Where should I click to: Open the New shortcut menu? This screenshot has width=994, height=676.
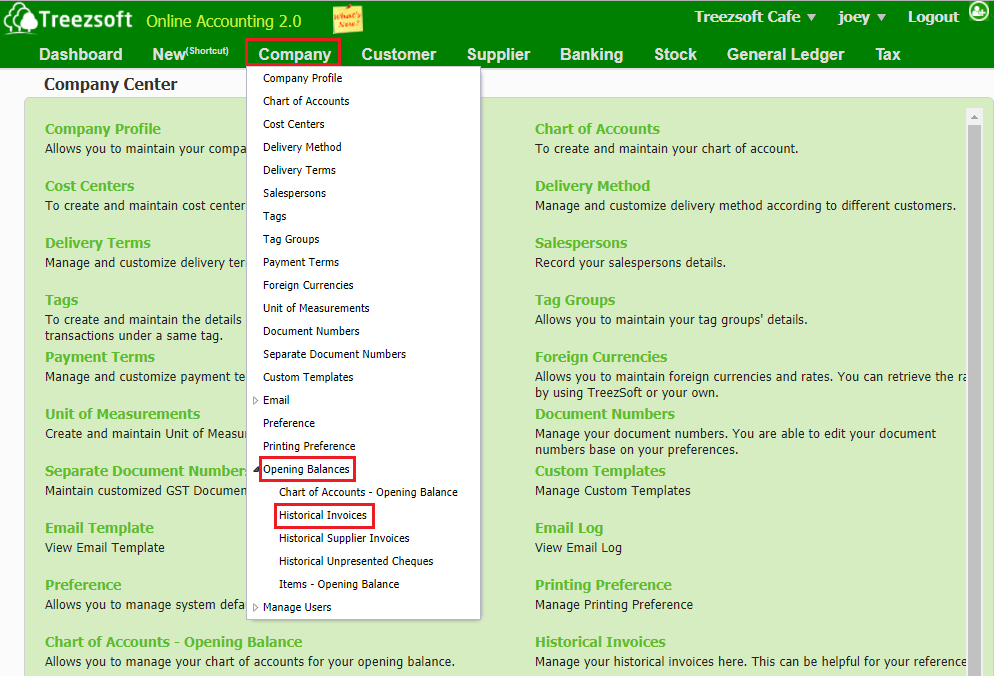point(190,54)
